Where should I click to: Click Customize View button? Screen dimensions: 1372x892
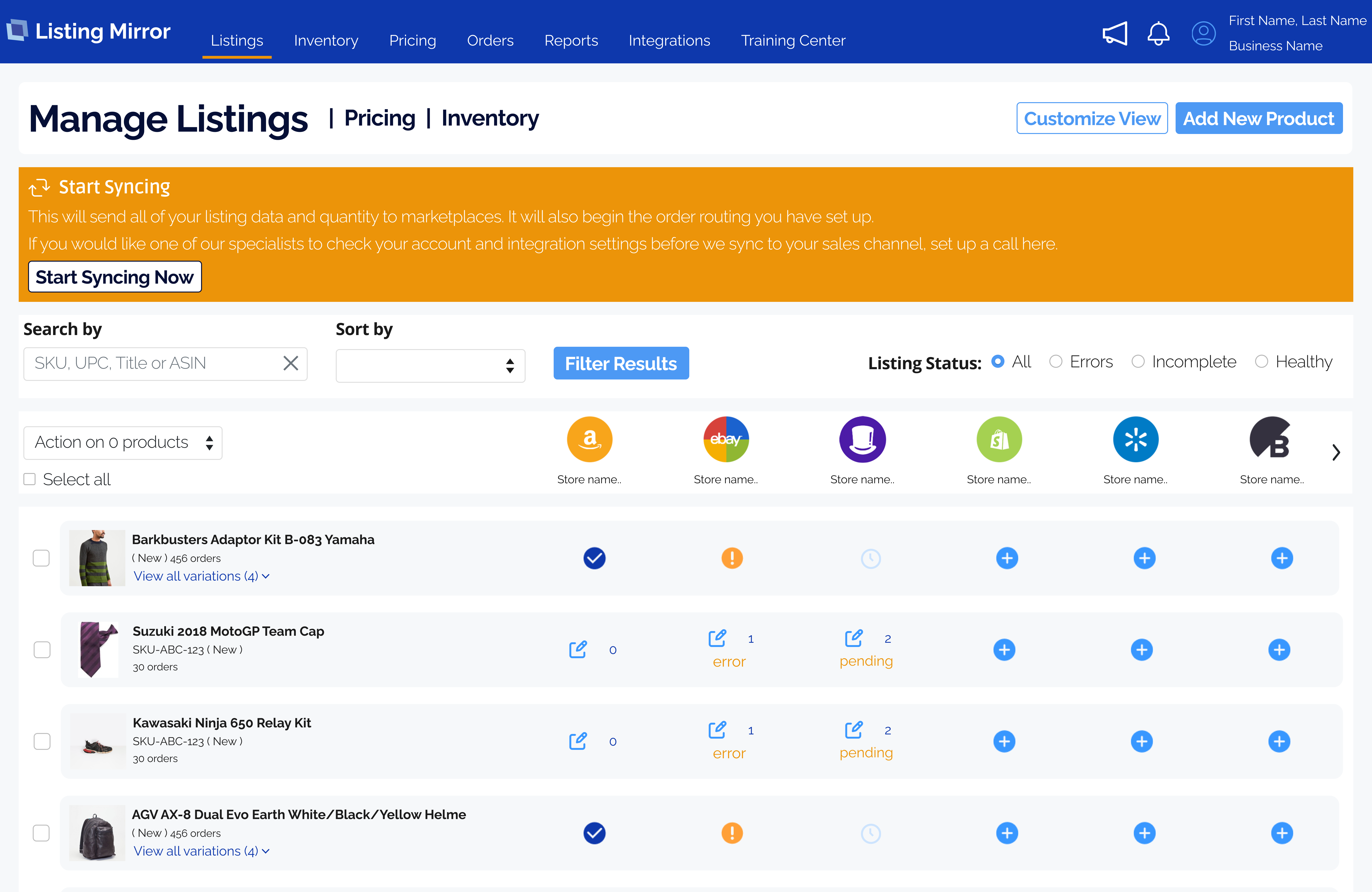point(1092,118)
